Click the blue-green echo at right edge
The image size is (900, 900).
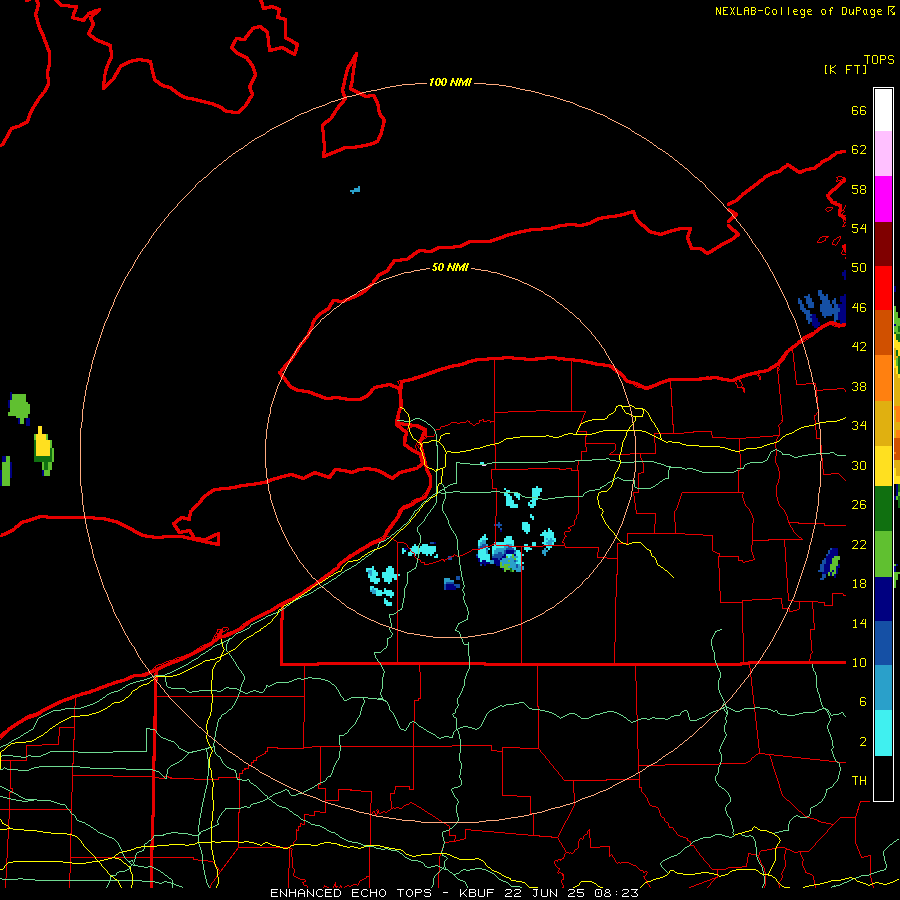(x=829, y=564)
